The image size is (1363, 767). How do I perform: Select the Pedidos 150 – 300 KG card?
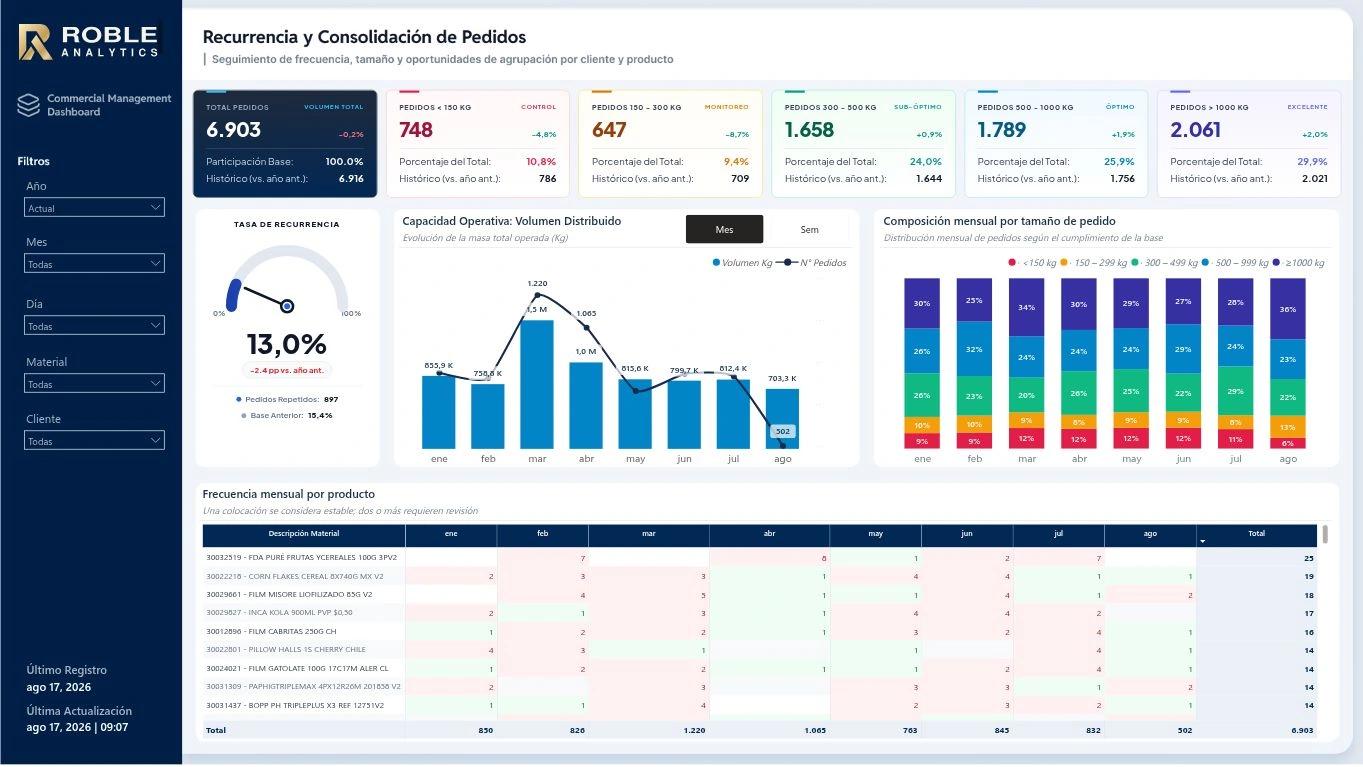(670, 144)
